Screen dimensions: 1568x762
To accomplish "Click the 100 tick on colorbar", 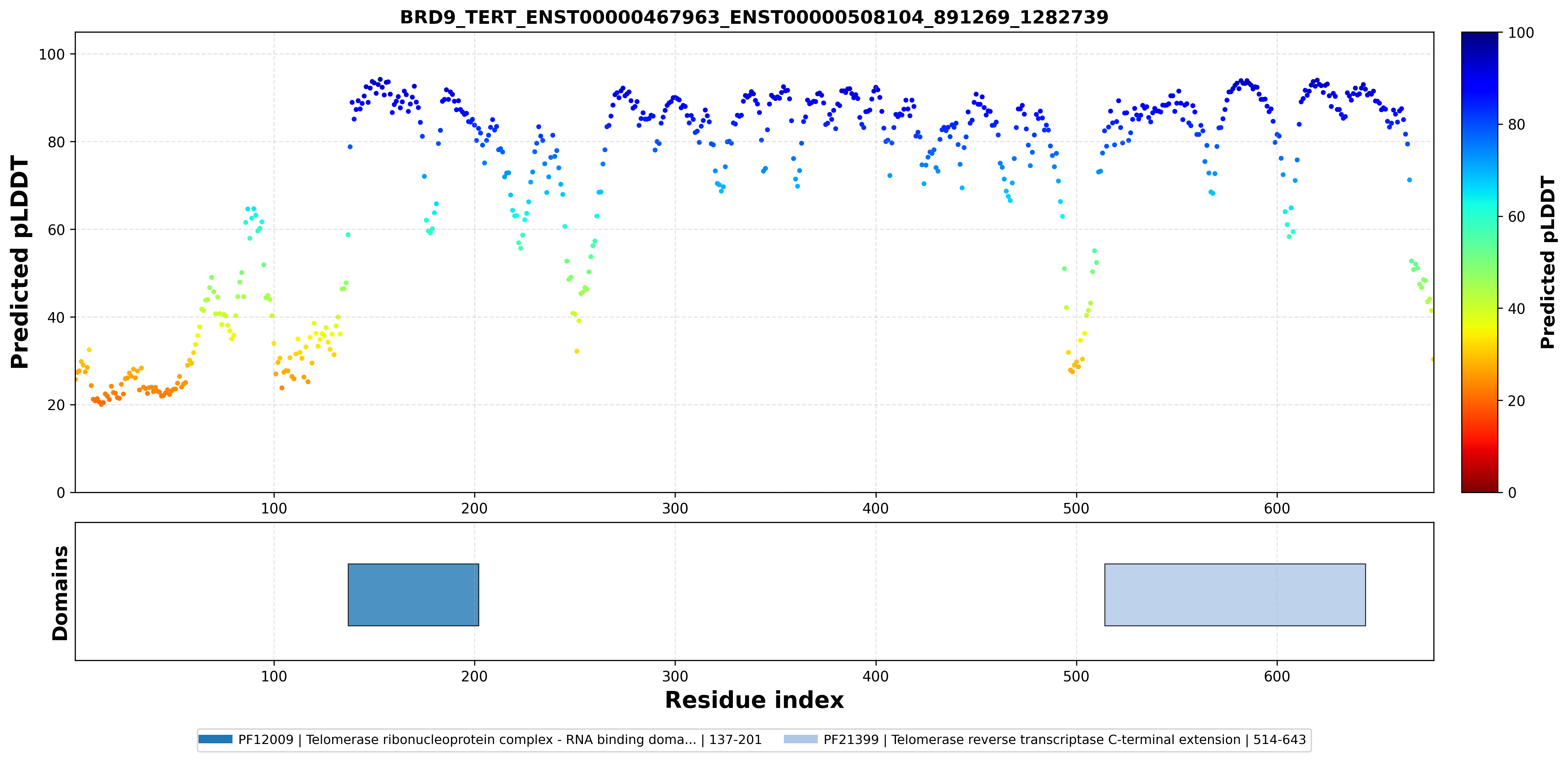I will click(x=1520, y=33).
